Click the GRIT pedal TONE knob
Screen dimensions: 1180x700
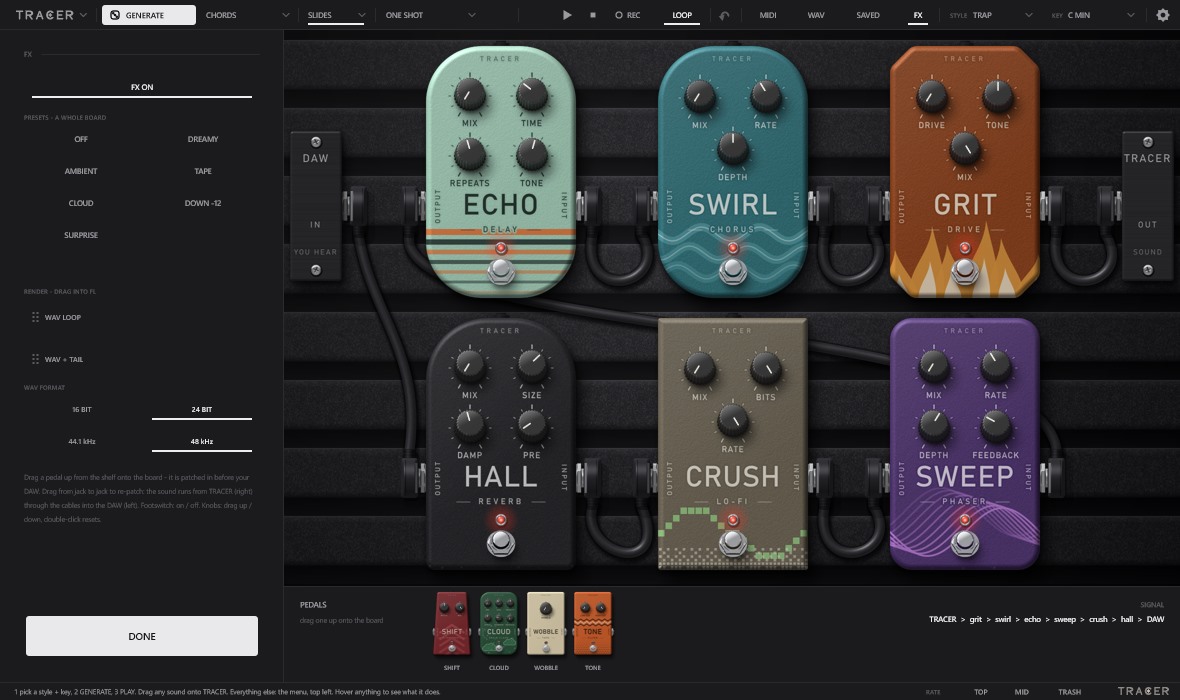997,96
